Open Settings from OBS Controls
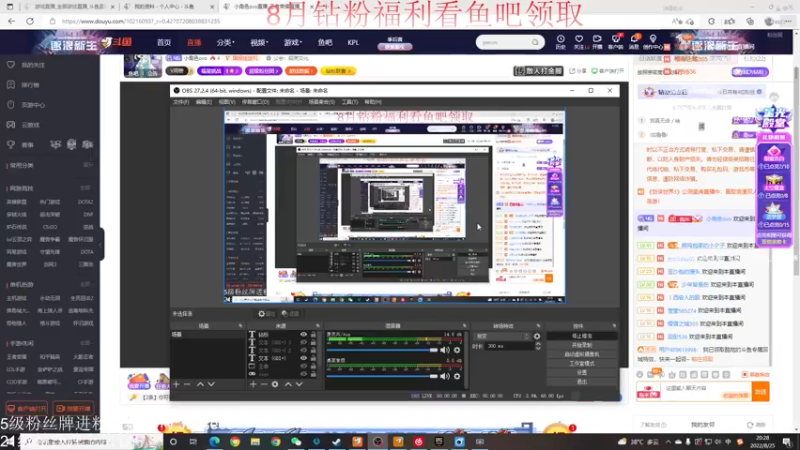The image size is (800, 450). coord(582,372)
